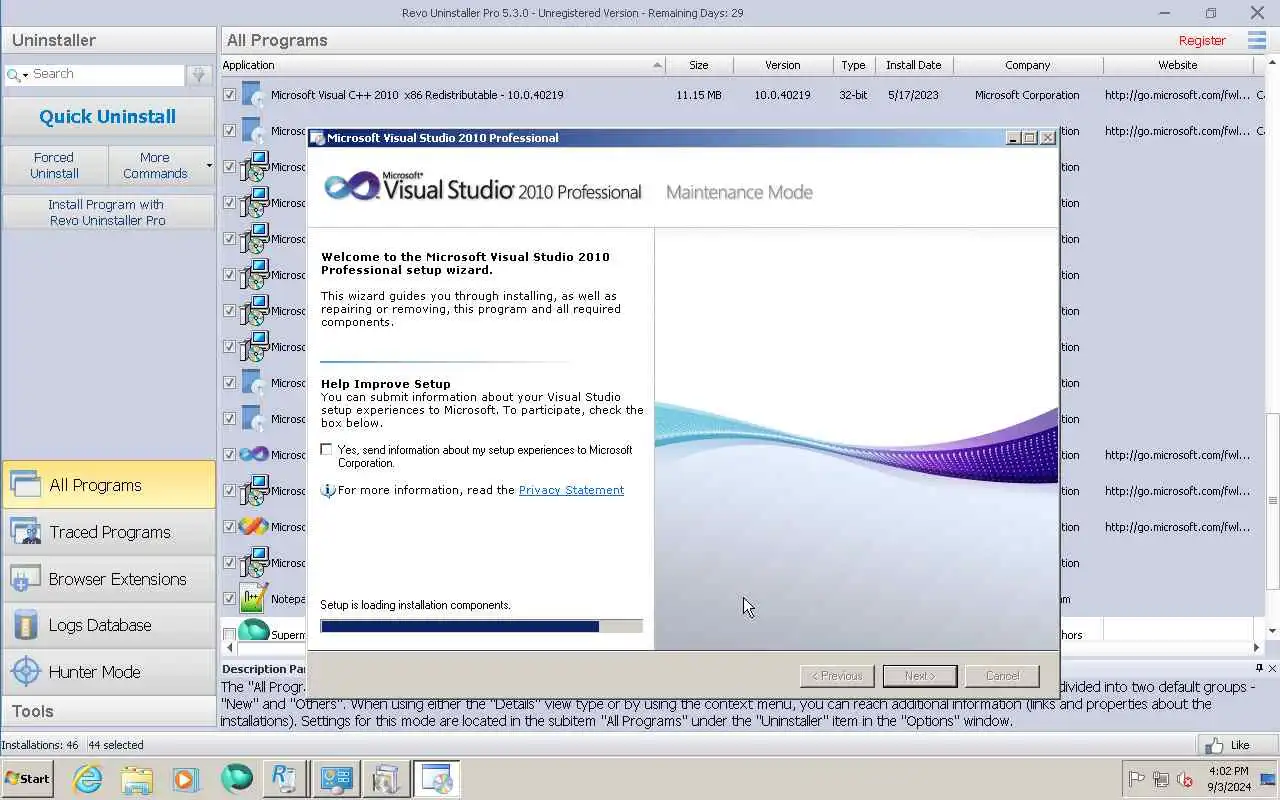The width and height of the screenshot is (1280, 800).
Task: Click the network icon in system tray
Action: [1161, 779]
